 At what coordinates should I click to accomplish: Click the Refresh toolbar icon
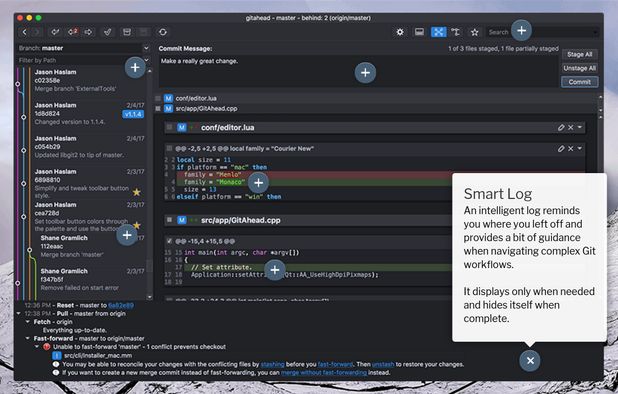[162, 32]
